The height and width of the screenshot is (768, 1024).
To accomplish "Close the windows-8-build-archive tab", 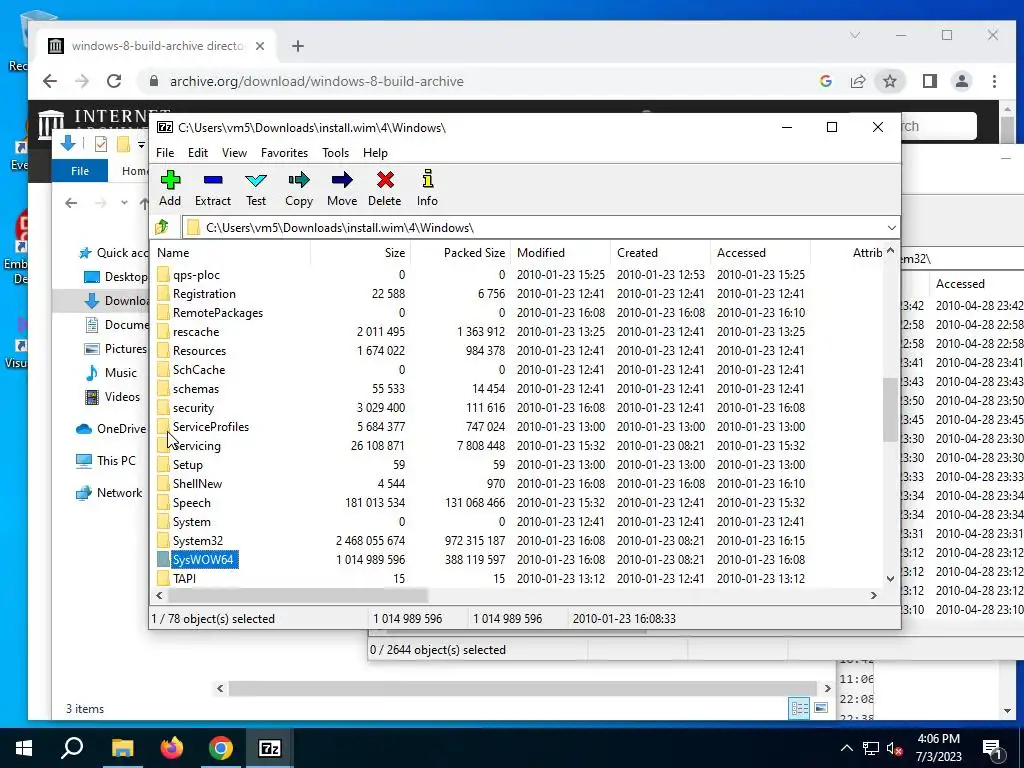I will coord(260,46).
